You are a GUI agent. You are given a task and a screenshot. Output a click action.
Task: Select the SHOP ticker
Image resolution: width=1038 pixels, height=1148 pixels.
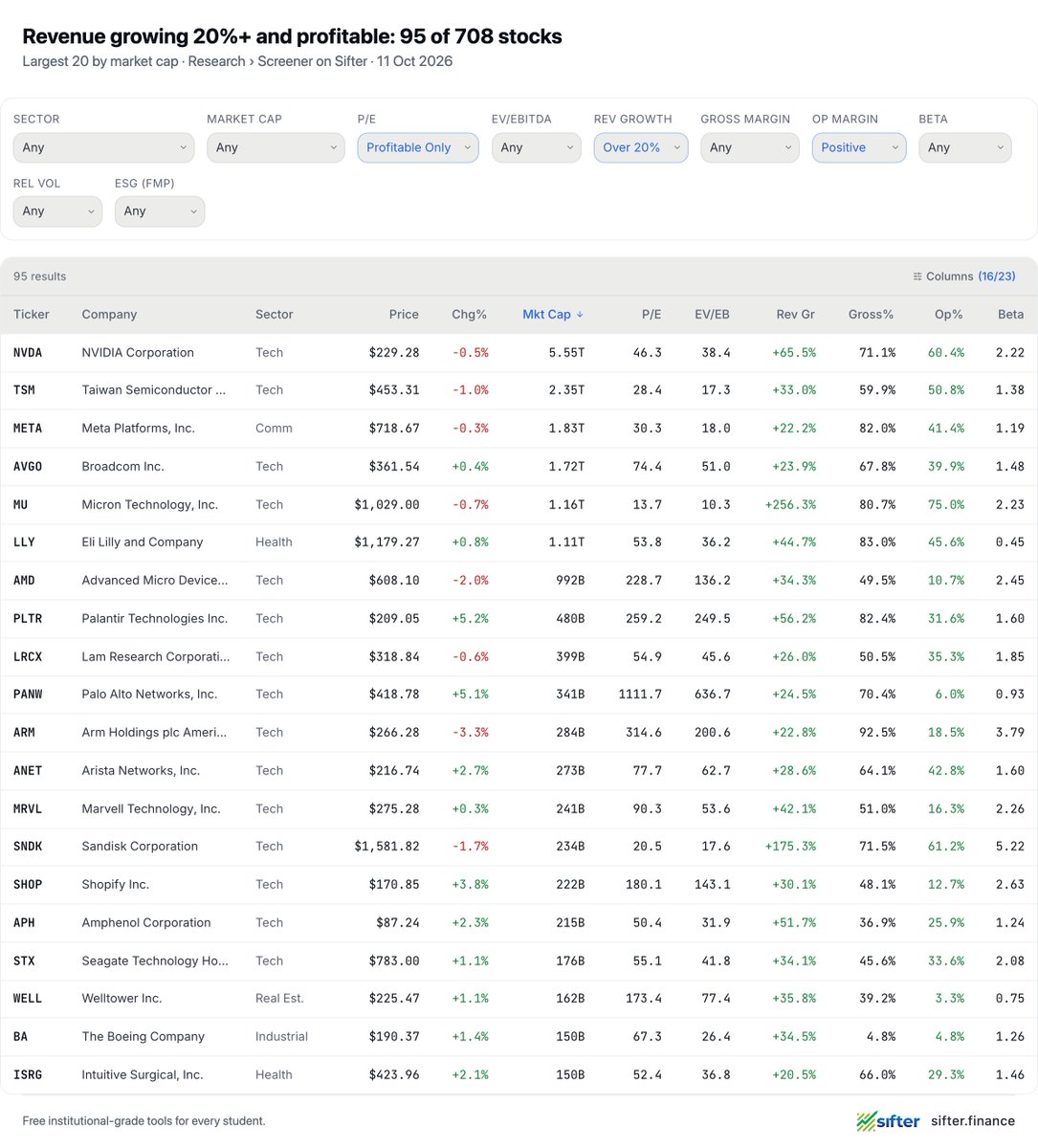(x=28, y=885)
